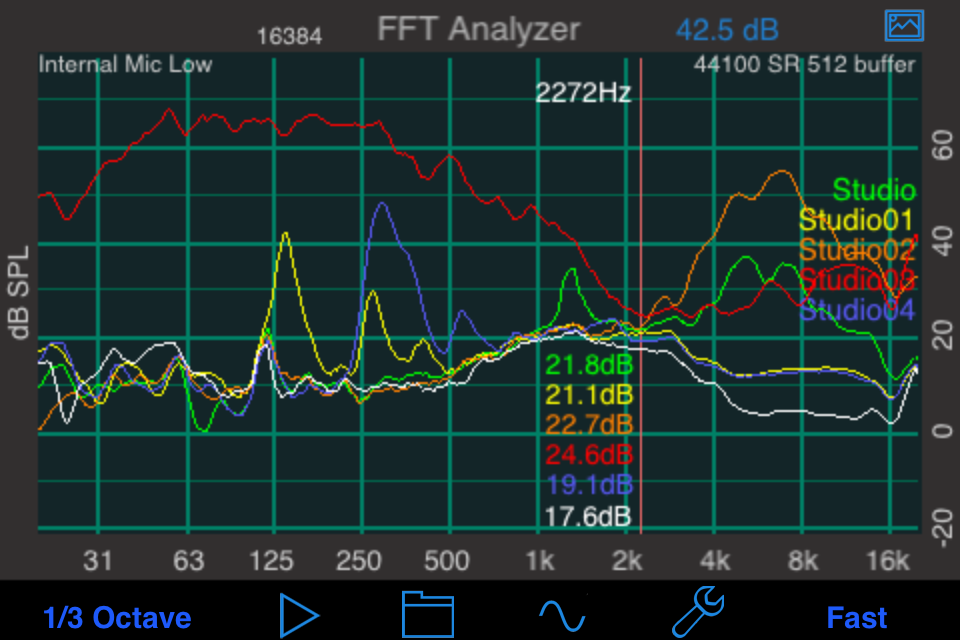Change the 1/3 Octave smoothing setting
This screenshot has height=640, width=960.
117,617
